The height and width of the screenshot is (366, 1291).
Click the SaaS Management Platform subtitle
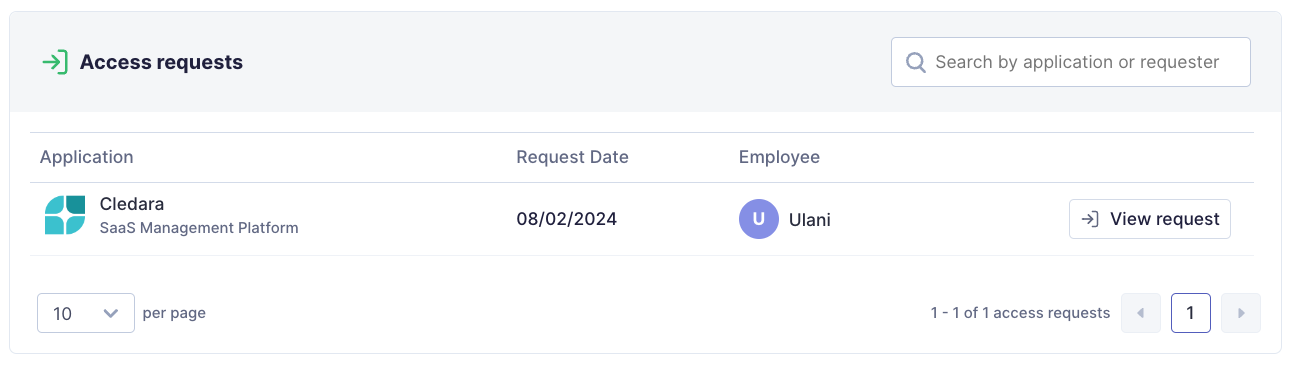pos(199,228)
